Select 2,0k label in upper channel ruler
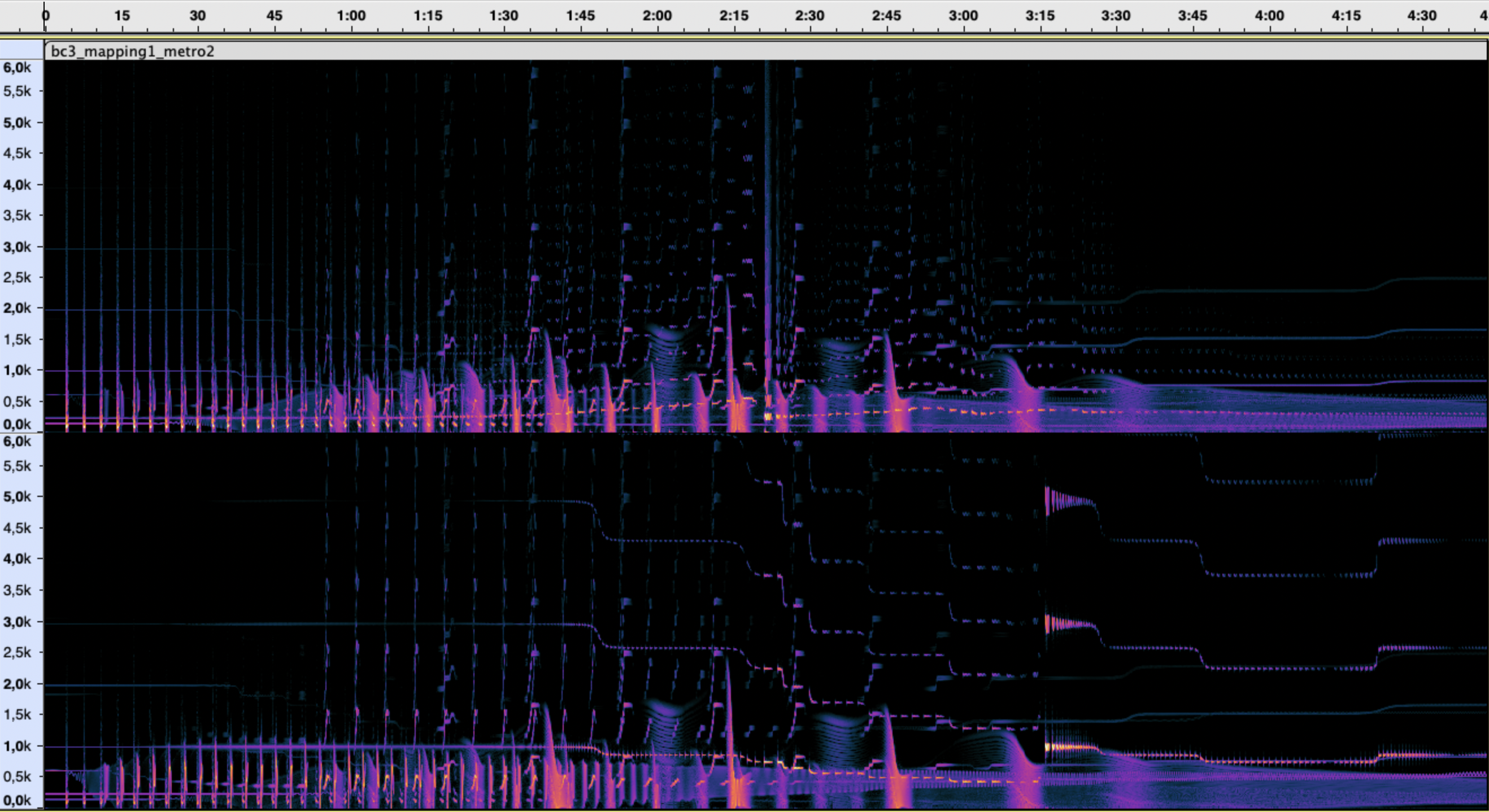Image resolution: width=1489 pixels, height=812 pixels. (x=18, y=308)
